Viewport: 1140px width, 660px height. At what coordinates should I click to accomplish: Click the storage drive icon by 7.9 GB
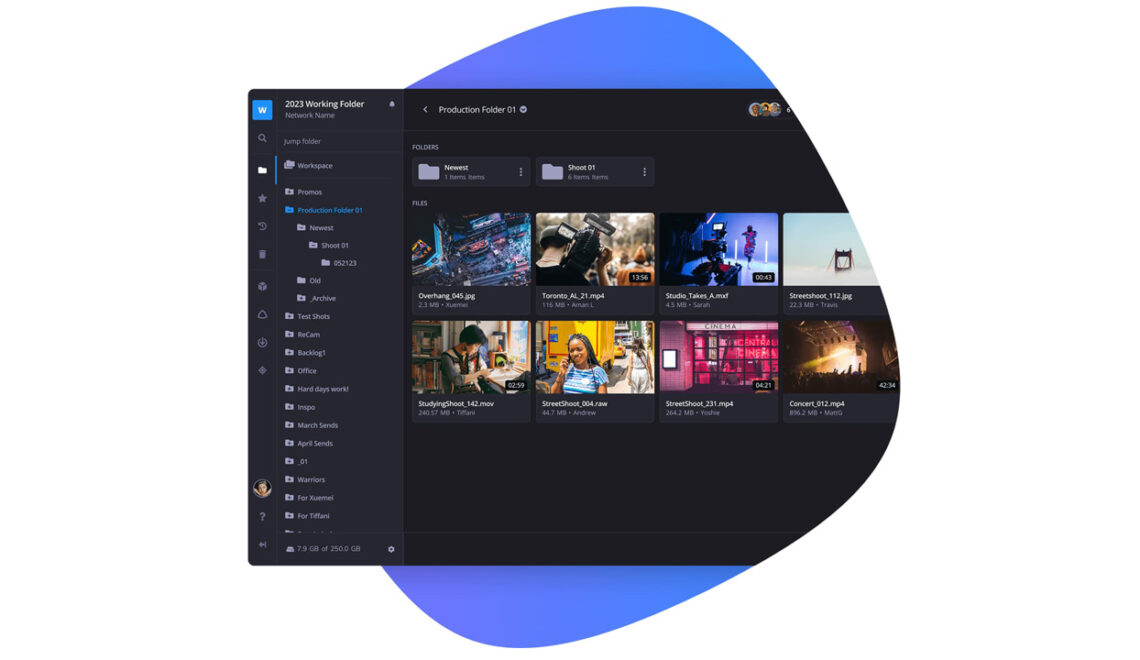[x=290, y=550]
